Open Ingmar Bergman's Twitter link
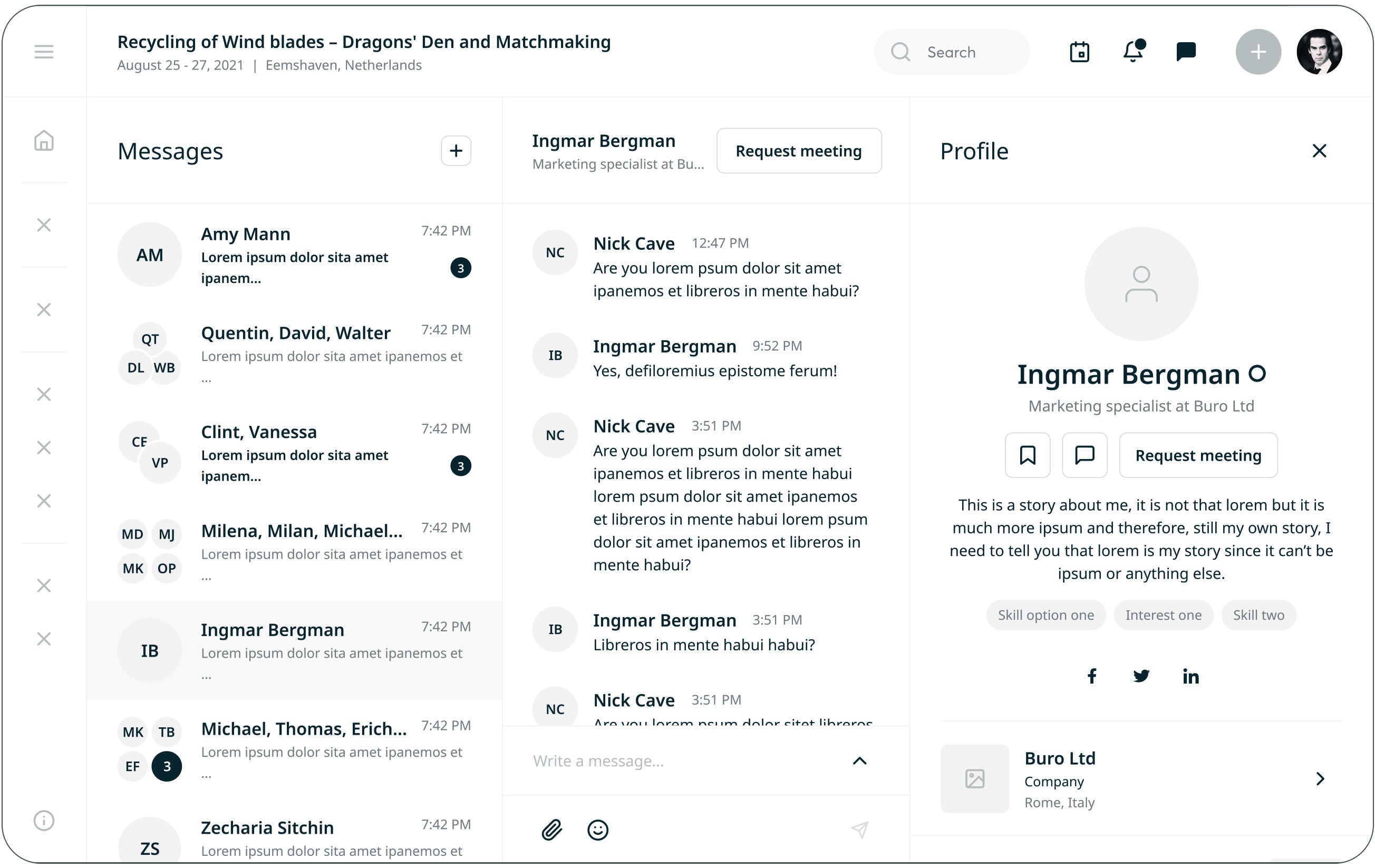1375x868 pixels. tap(1141, 676)
